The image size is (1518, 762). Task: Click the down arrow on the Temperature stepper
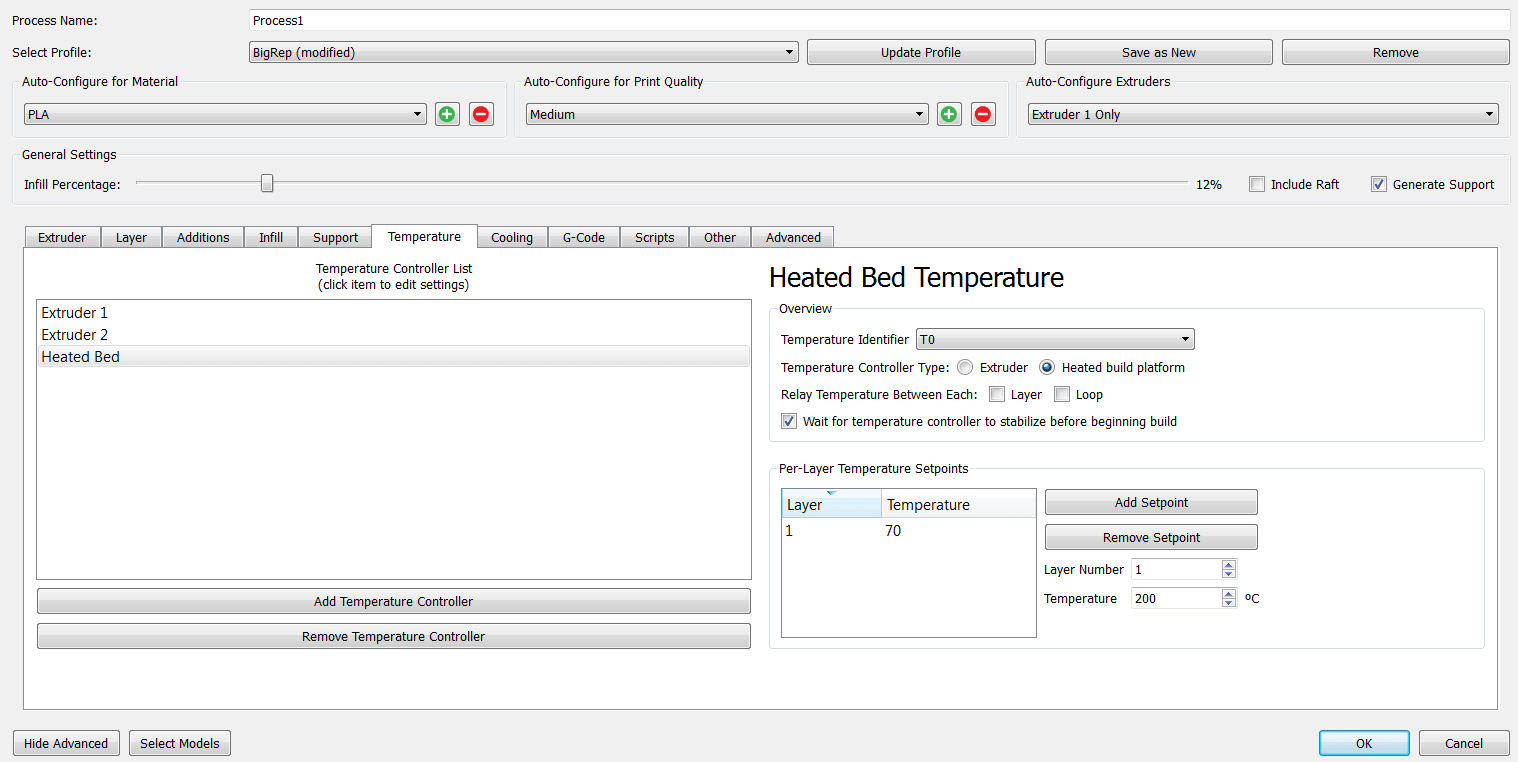pyautogui.click(x=1228, y=602)
